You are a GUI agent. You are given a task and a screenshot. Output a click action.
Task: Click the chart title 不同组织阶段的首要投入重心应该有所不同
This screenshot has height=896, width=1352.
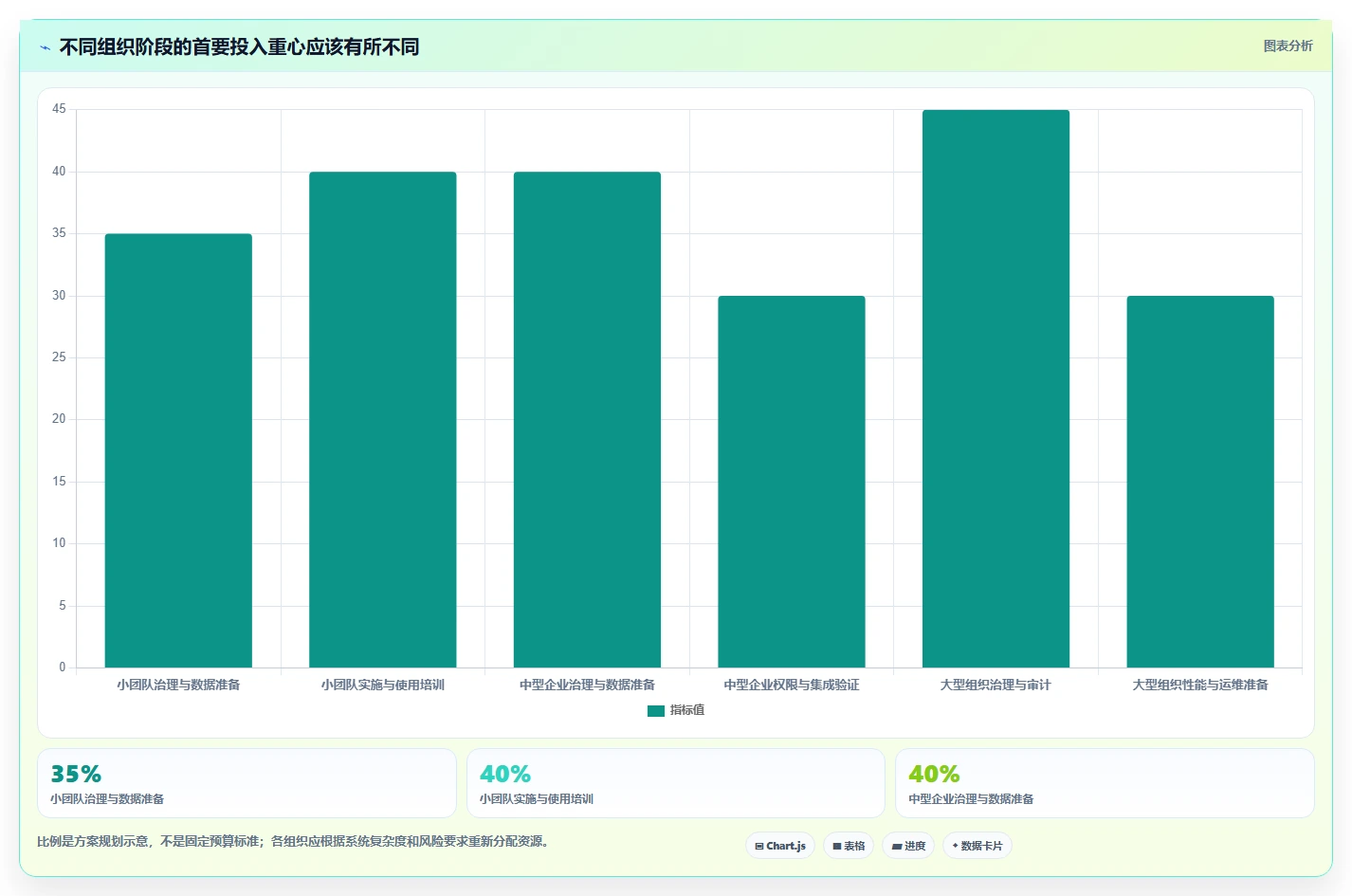239,47
